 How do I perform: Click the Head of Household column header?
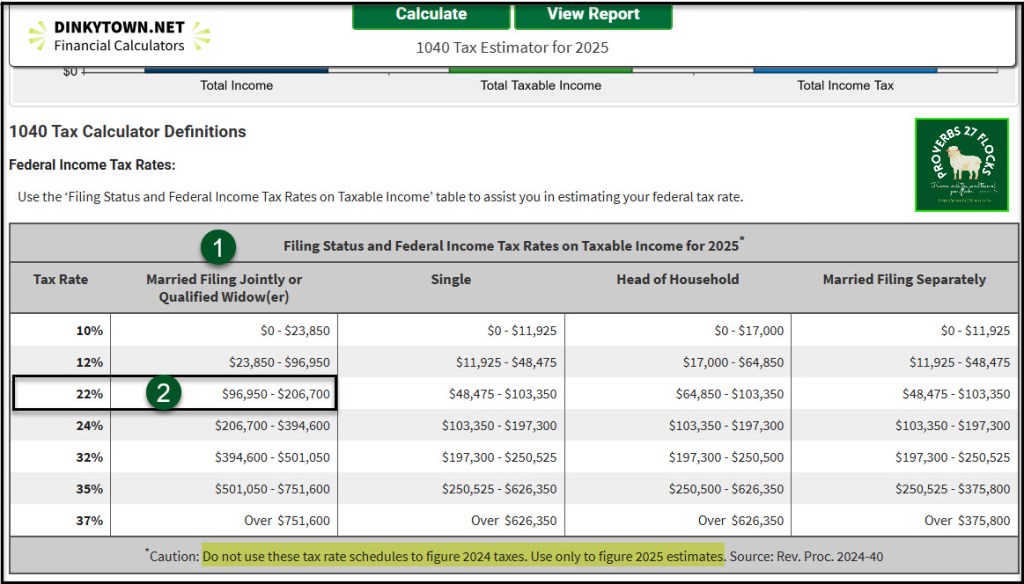(678, 280)
